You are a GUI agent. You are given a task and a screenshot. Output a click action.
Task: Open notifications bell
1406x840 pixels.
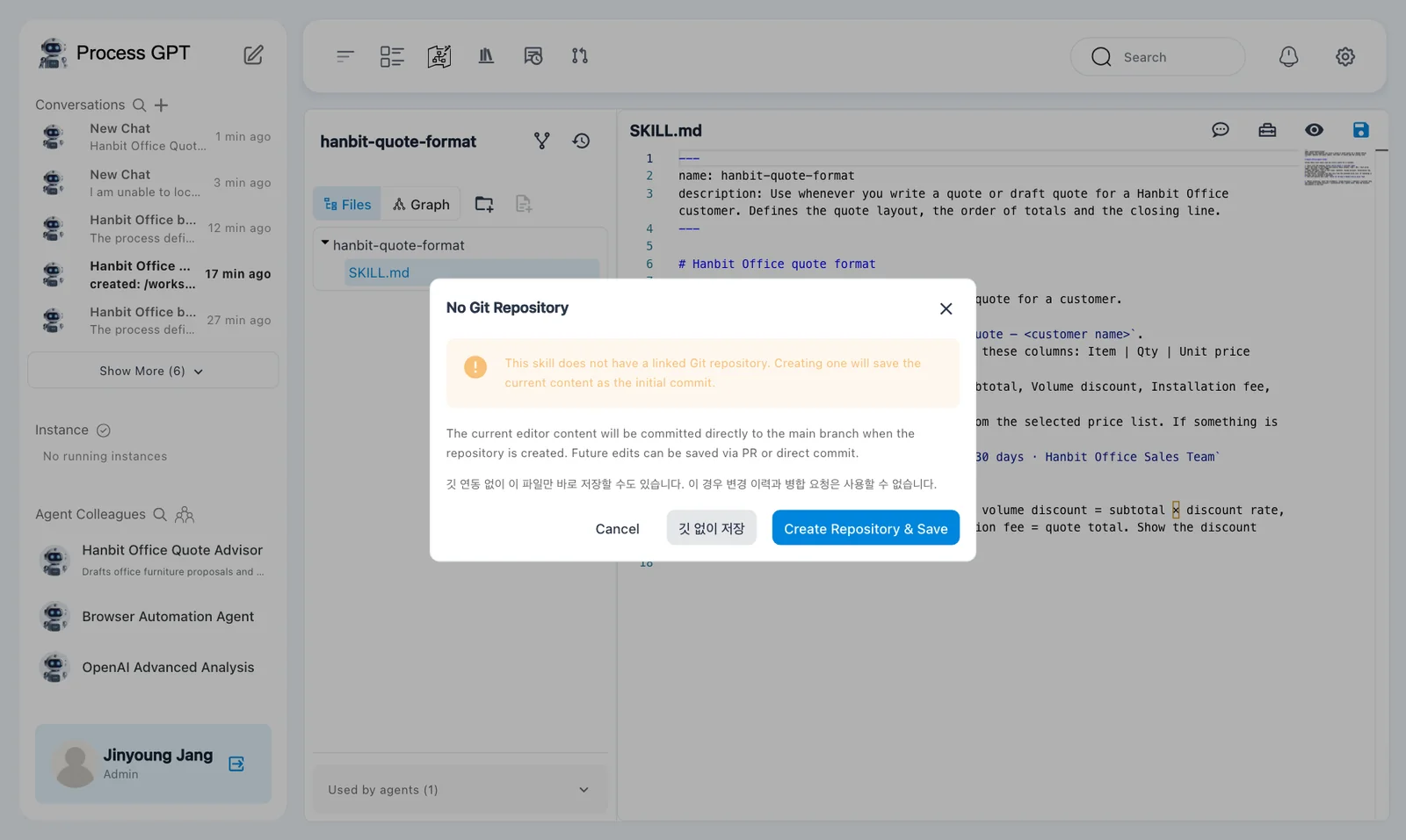point(1288,57)
